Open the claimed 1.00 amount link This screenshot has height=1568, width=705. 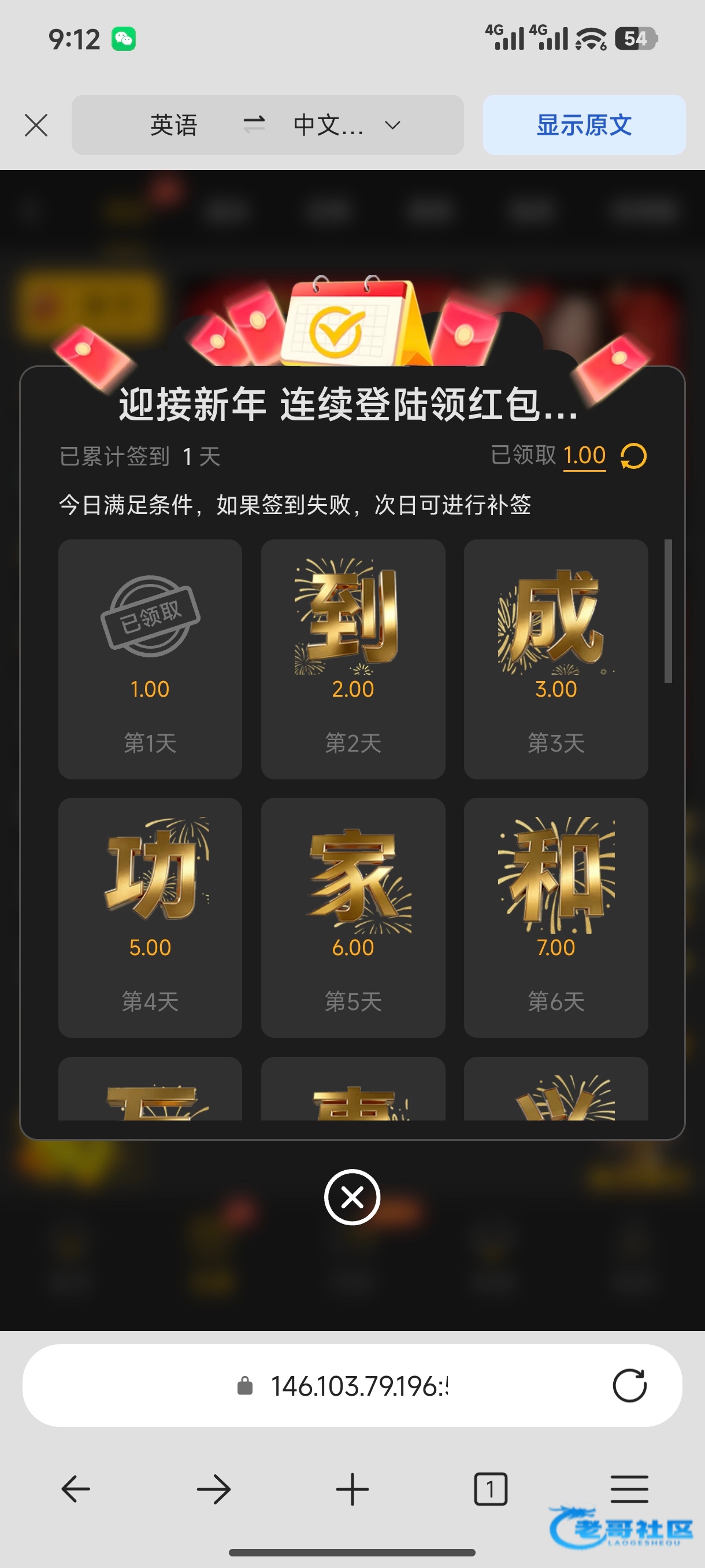tap(584, 455)
